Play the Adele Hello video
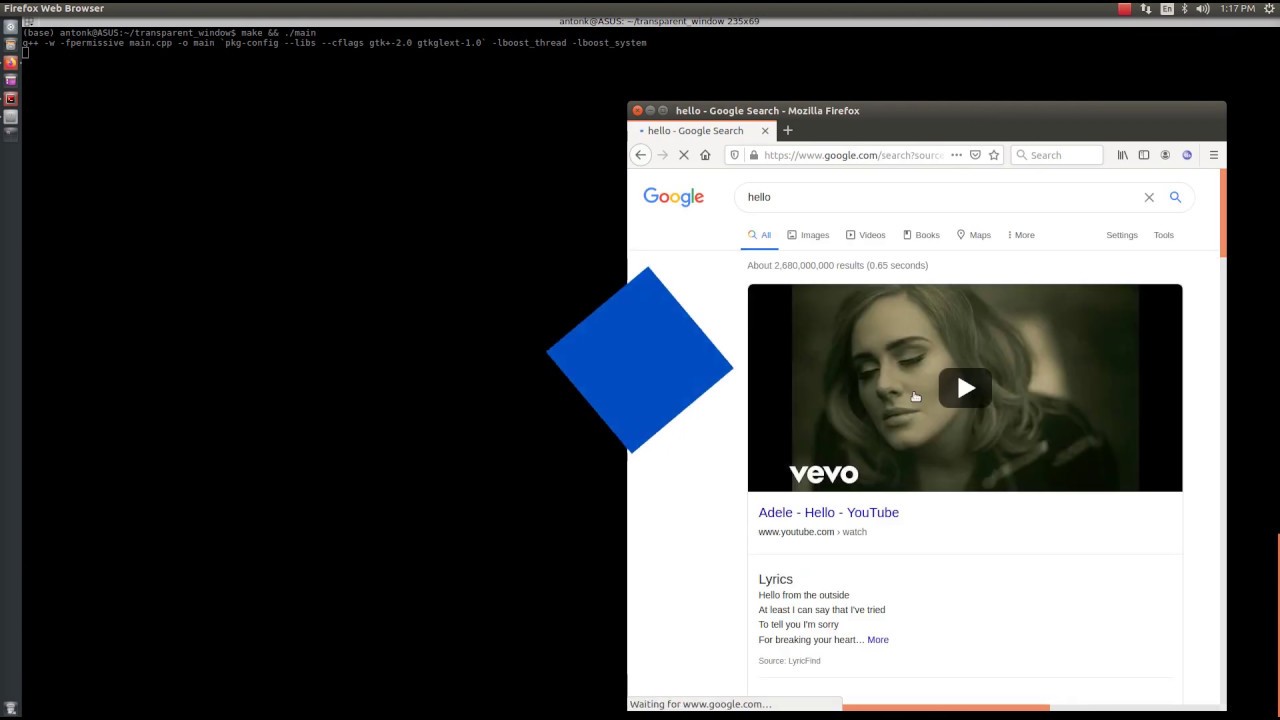This screenshot has width=1280, height=720. point(965,388)
